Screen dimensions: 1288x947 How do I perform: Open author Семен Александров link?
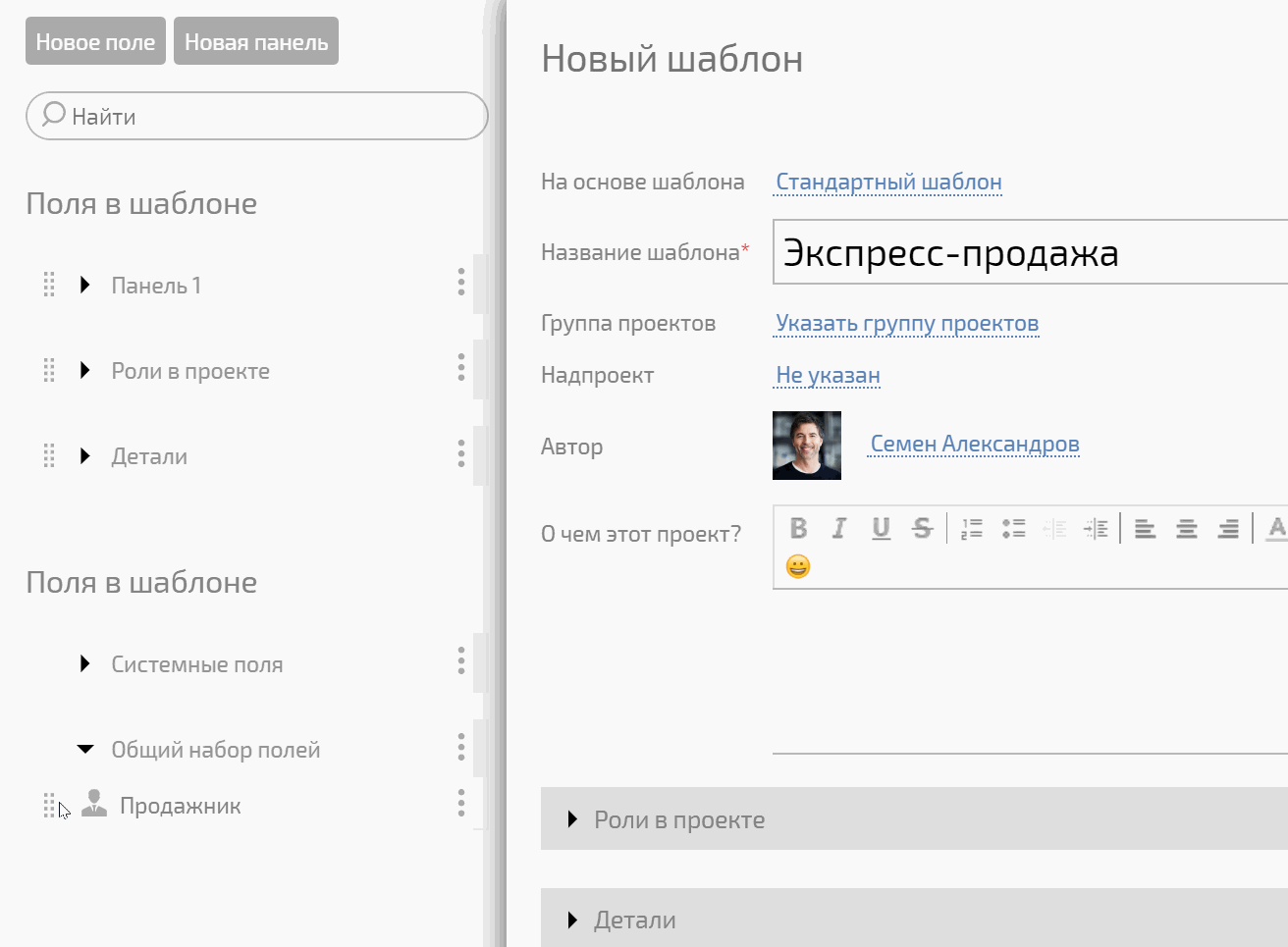[x=975, y=444]
